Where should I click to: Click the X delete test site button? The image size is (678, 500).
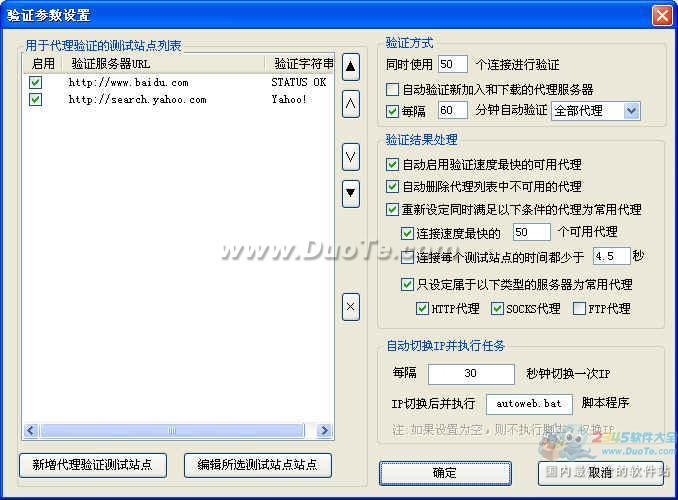click(x=351, y=307)
